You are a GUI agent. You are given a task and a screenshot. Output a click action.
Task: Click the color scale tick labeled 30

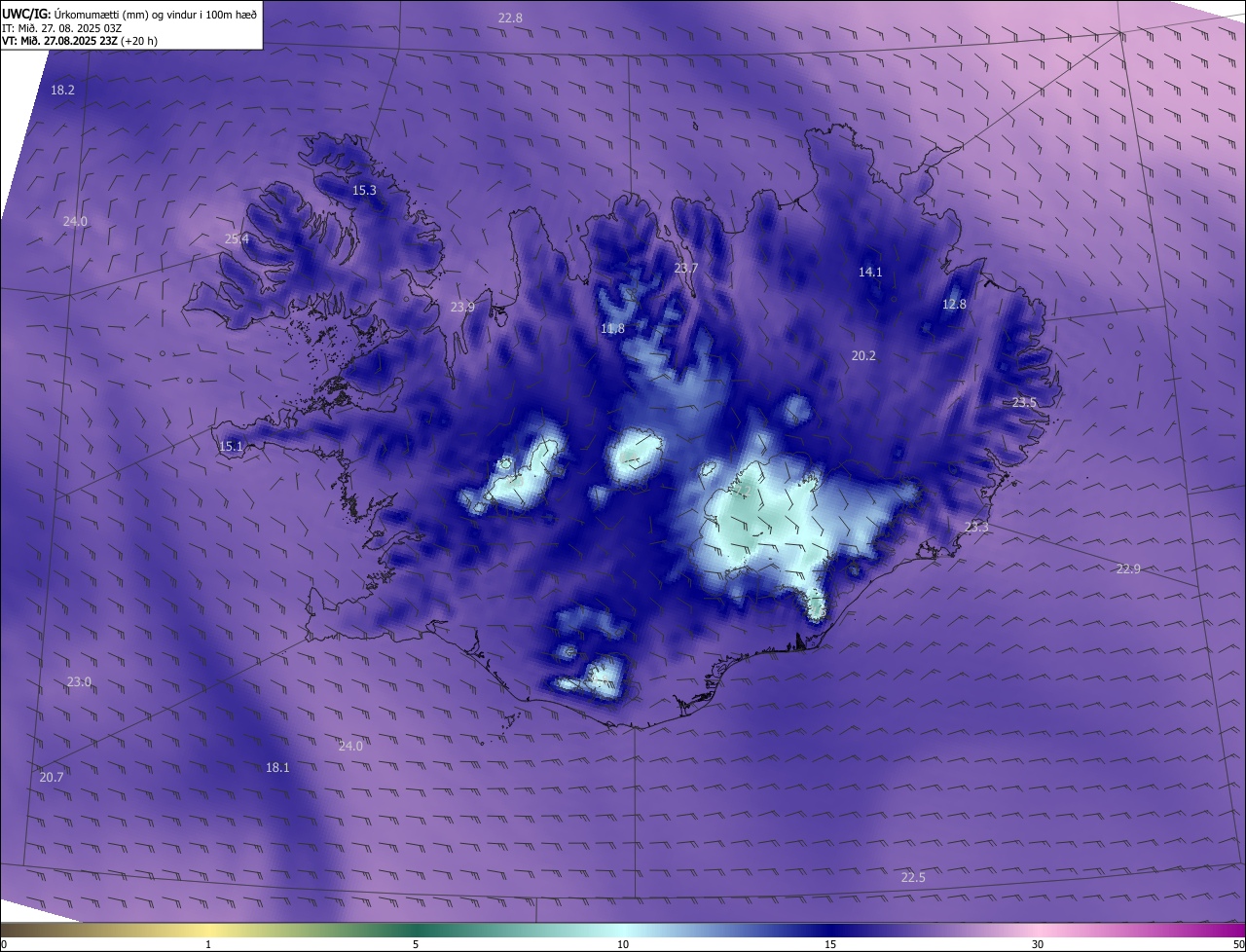coord(1038,944)
